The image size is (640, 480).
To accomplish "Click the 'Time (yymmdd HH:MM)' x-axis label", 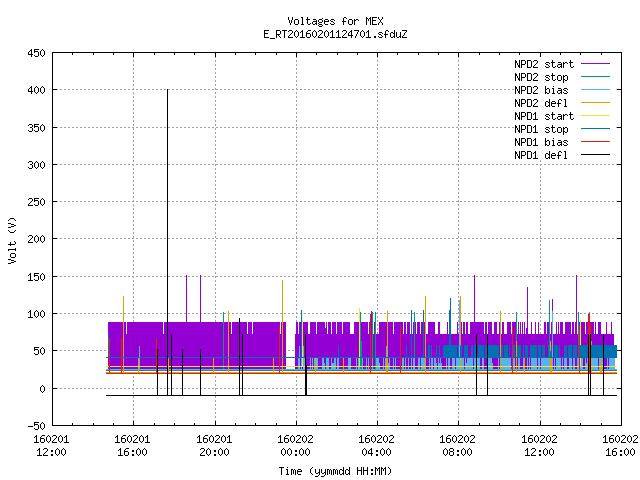I will 335,471.
